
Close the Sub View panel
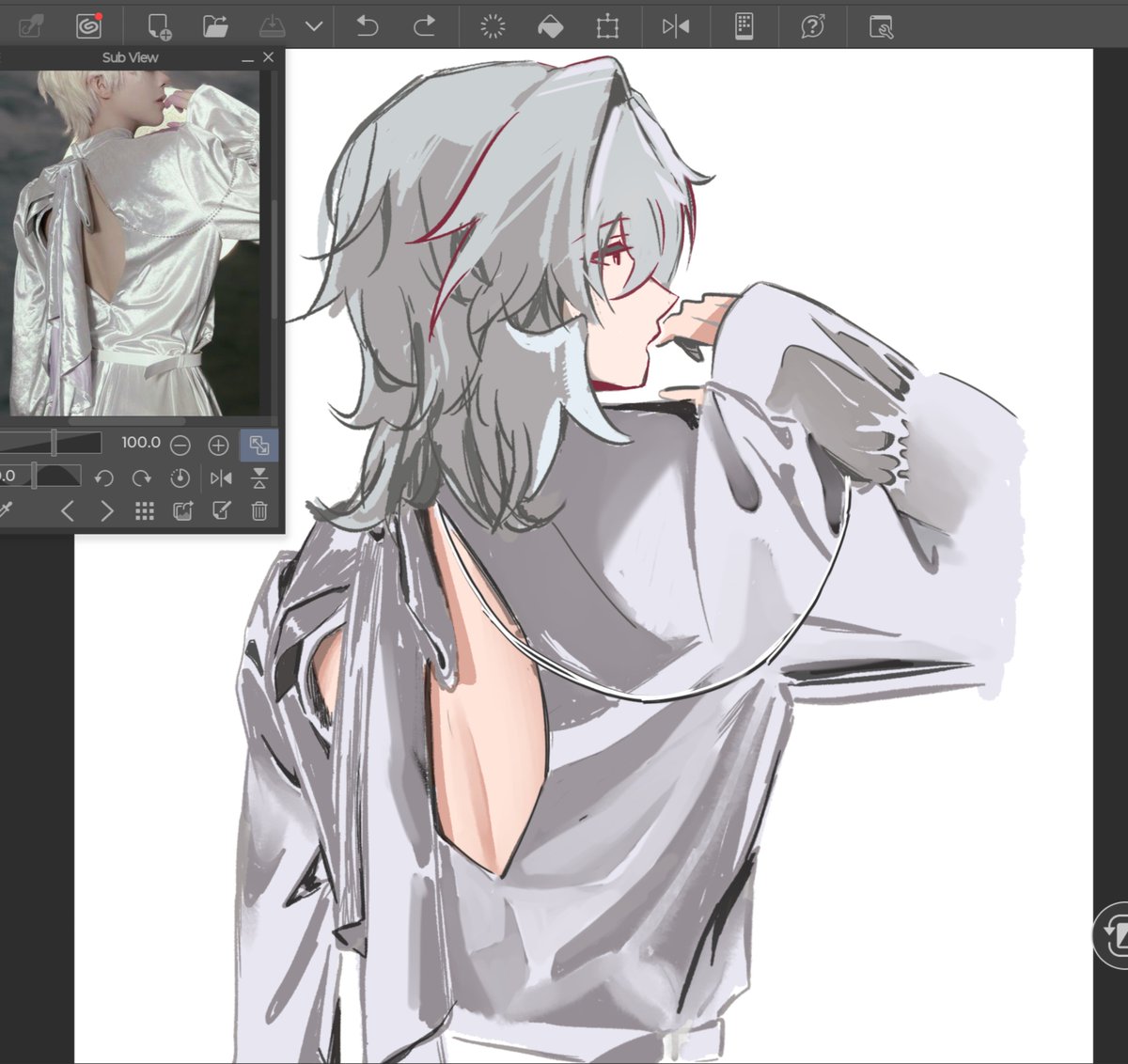pos(269,57)
